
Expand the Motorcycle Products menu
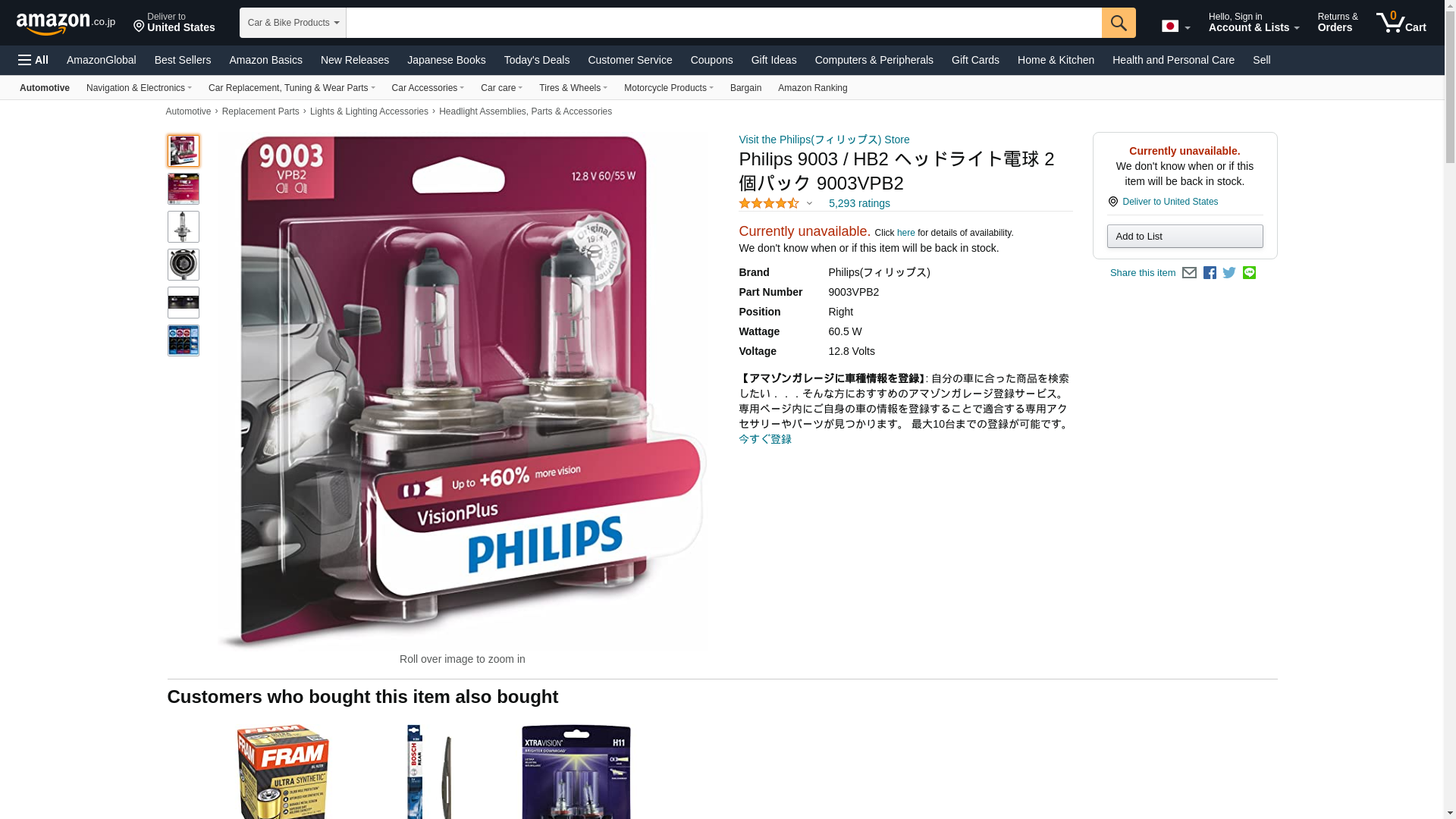point(668,88)
